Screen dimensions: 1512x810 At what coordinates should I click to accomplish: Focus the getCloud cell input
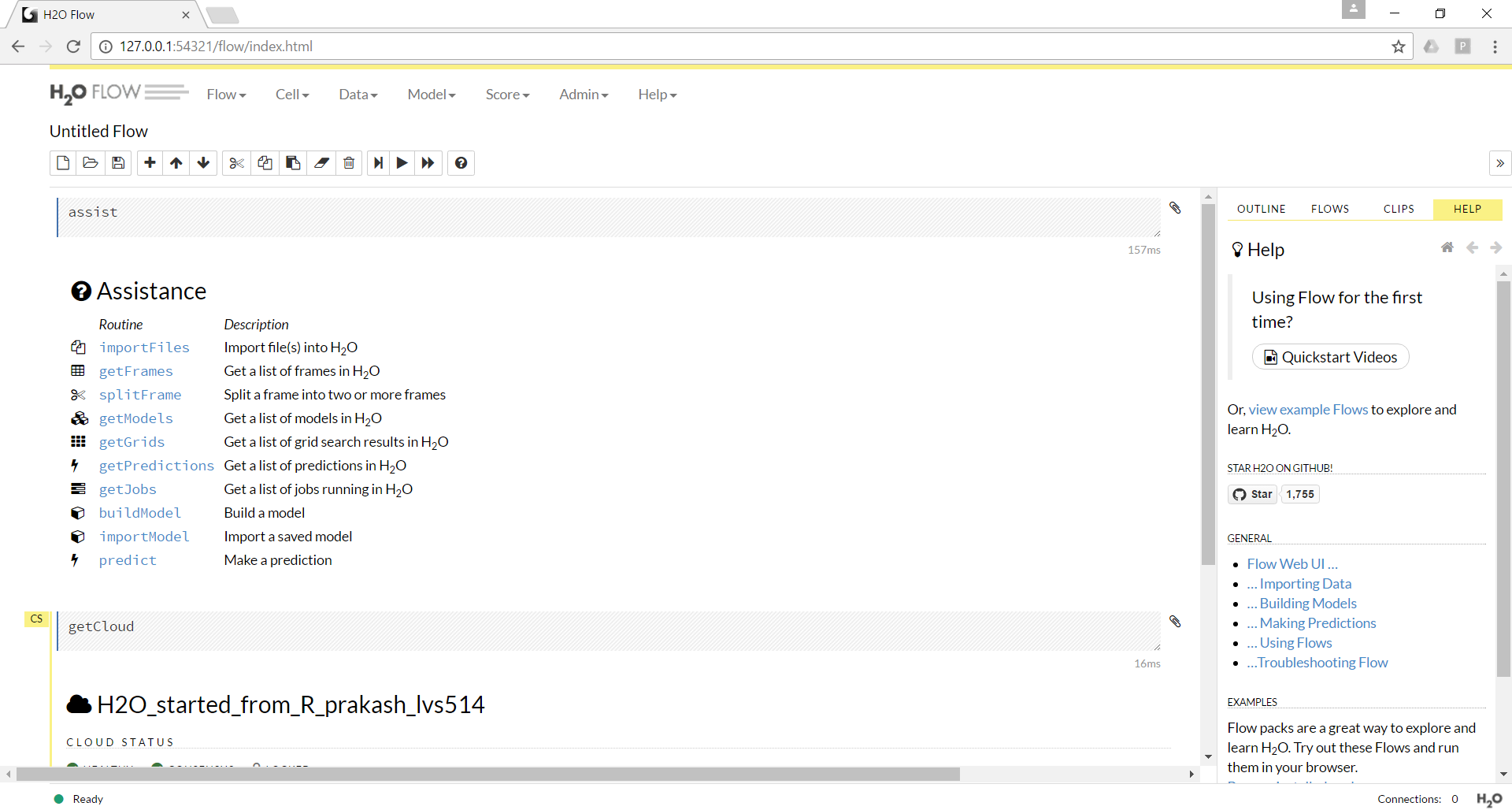tap(609, 631)
